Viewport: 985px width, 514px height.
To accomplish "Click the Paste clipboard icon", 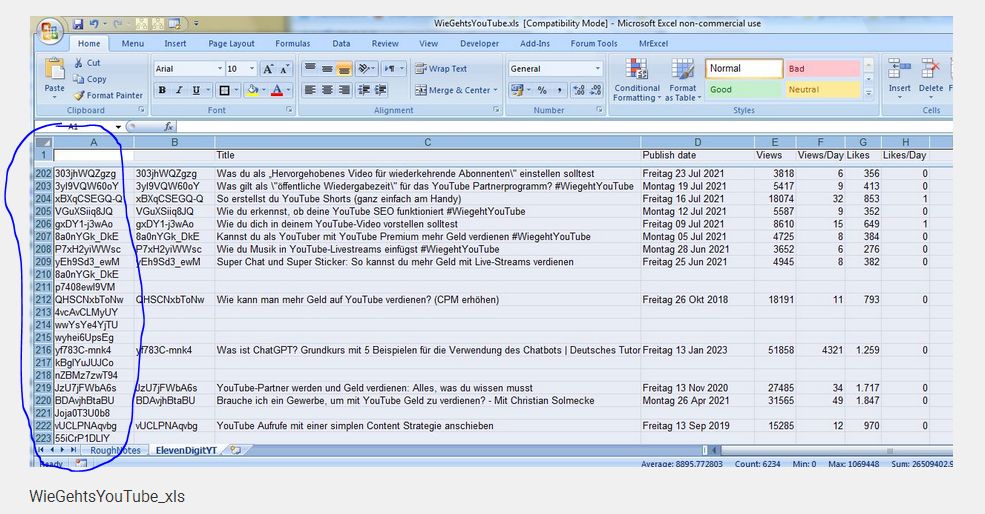I will (54, 69).
